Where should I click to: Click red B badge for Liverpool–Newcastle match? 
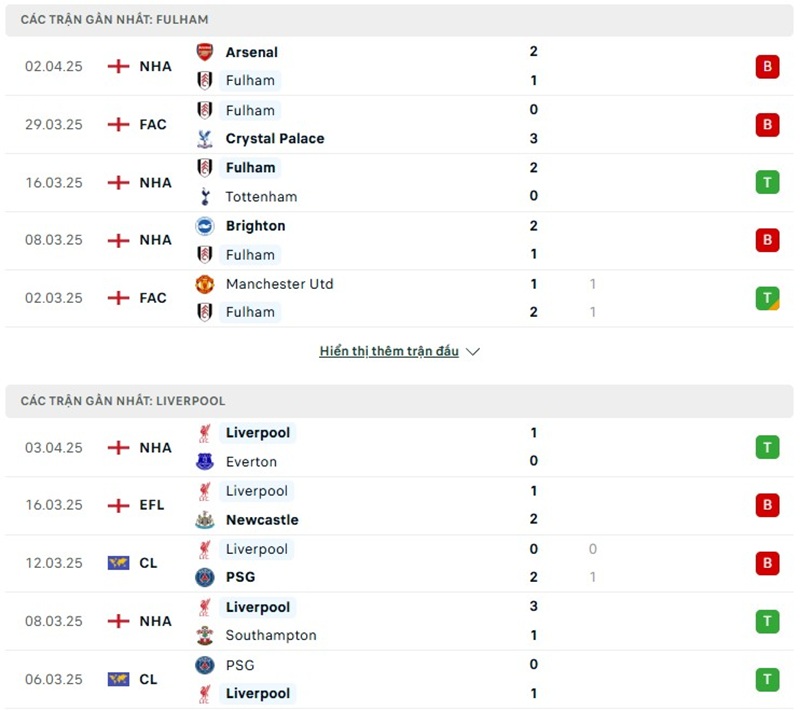click(767, 505)
